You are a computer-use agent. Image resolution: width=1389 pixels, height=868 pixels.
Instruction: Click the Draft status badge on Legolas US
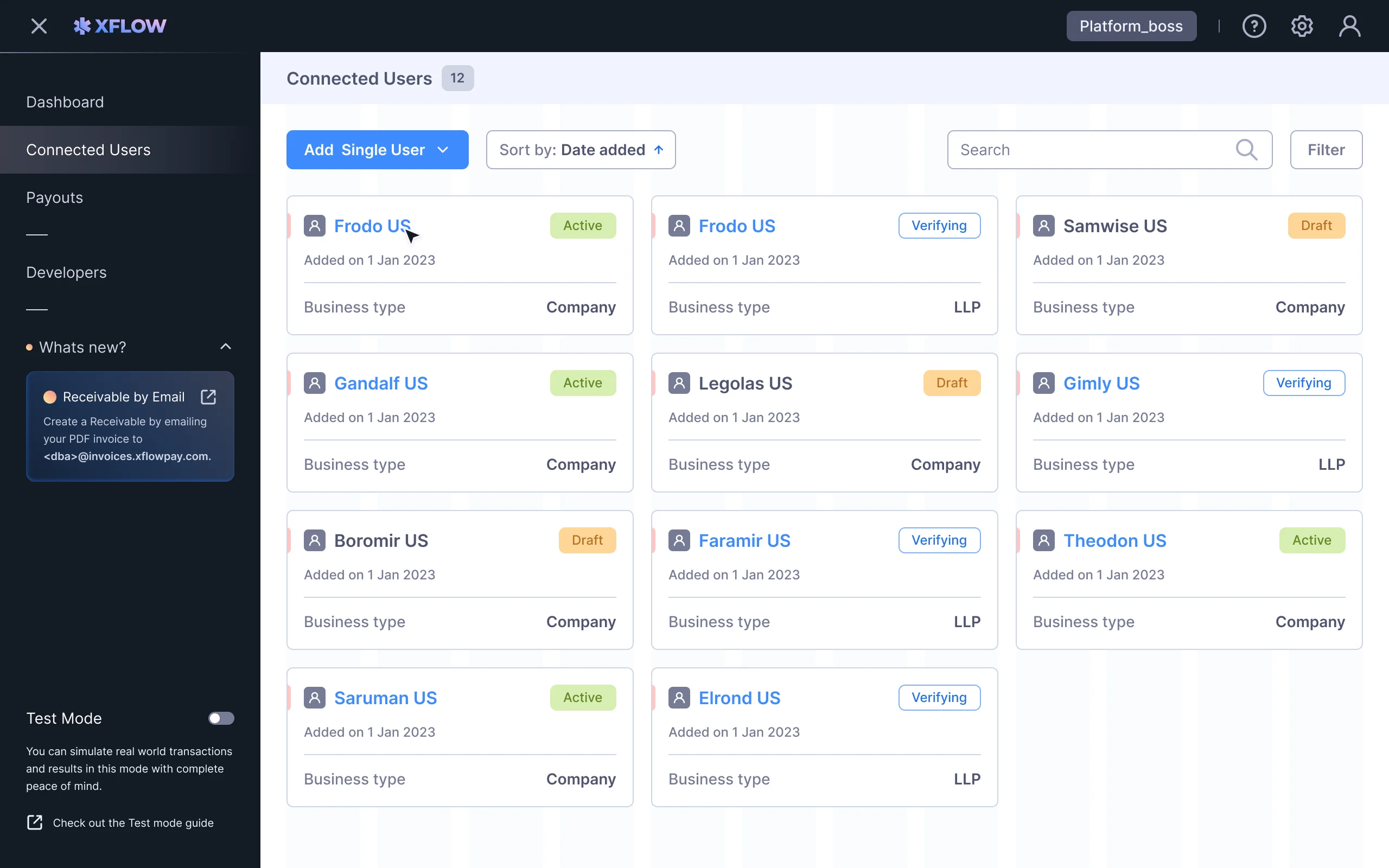(x=951, y=382)
